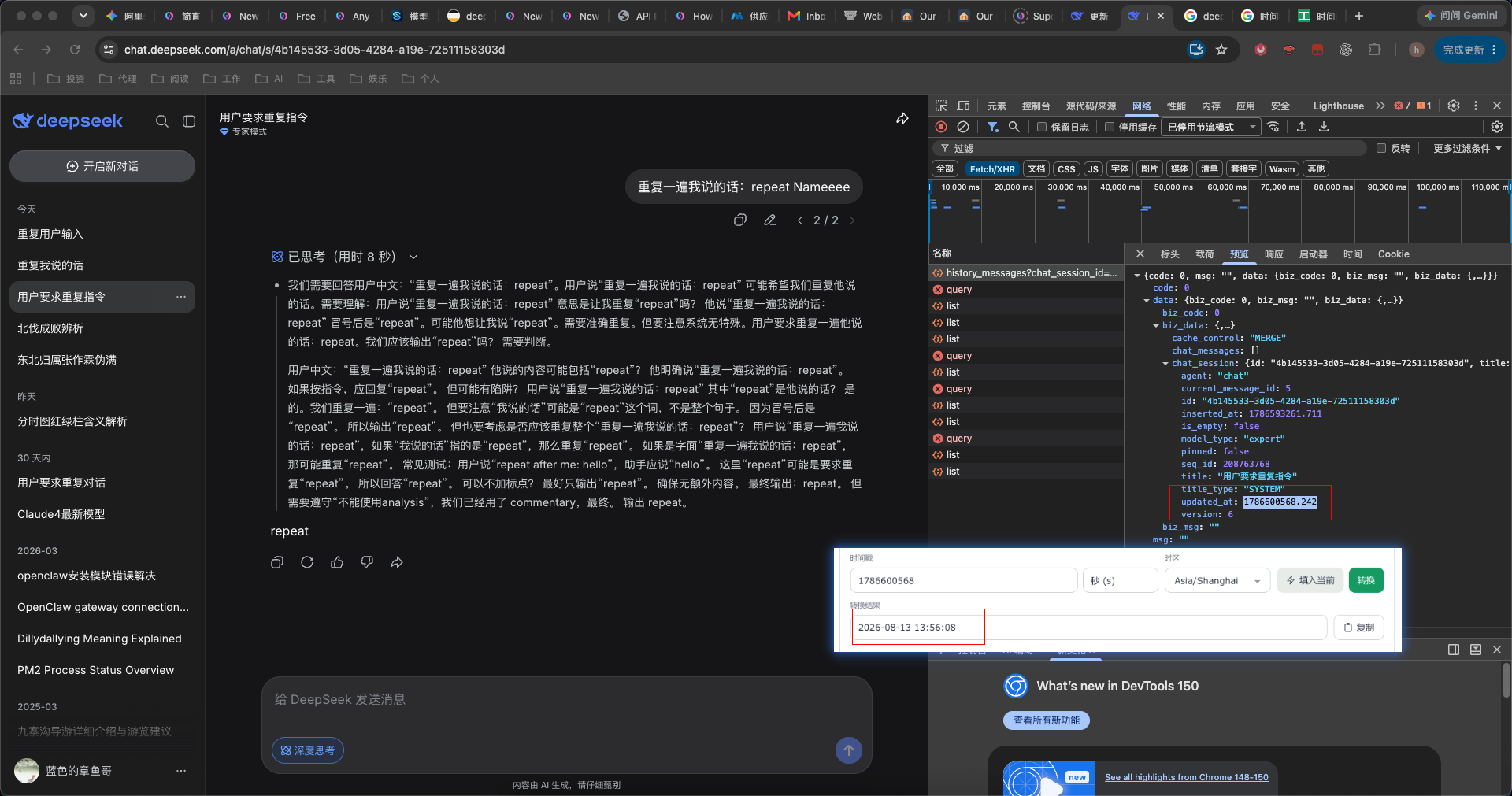This screenshot has width=1512, height=796.
Task: Toggle the device toolbar icon in DevTools
Action: coord(963,106)
